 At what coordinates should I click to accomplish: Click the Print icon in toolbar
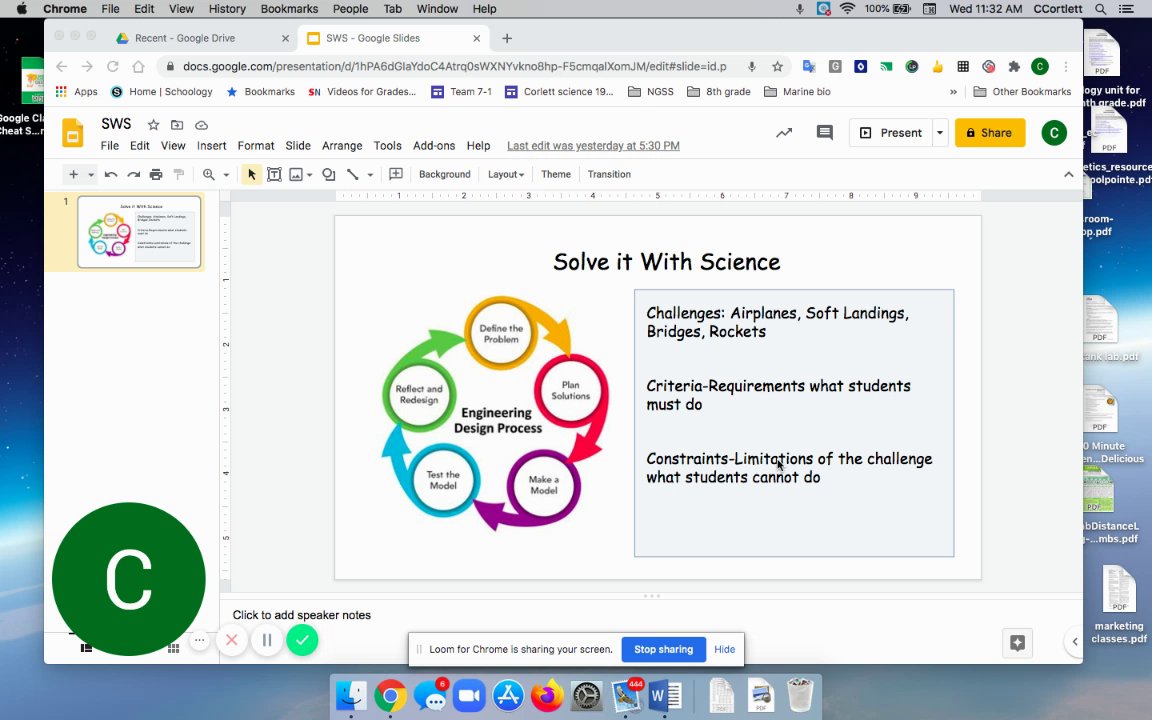click(x=156, y=174)
